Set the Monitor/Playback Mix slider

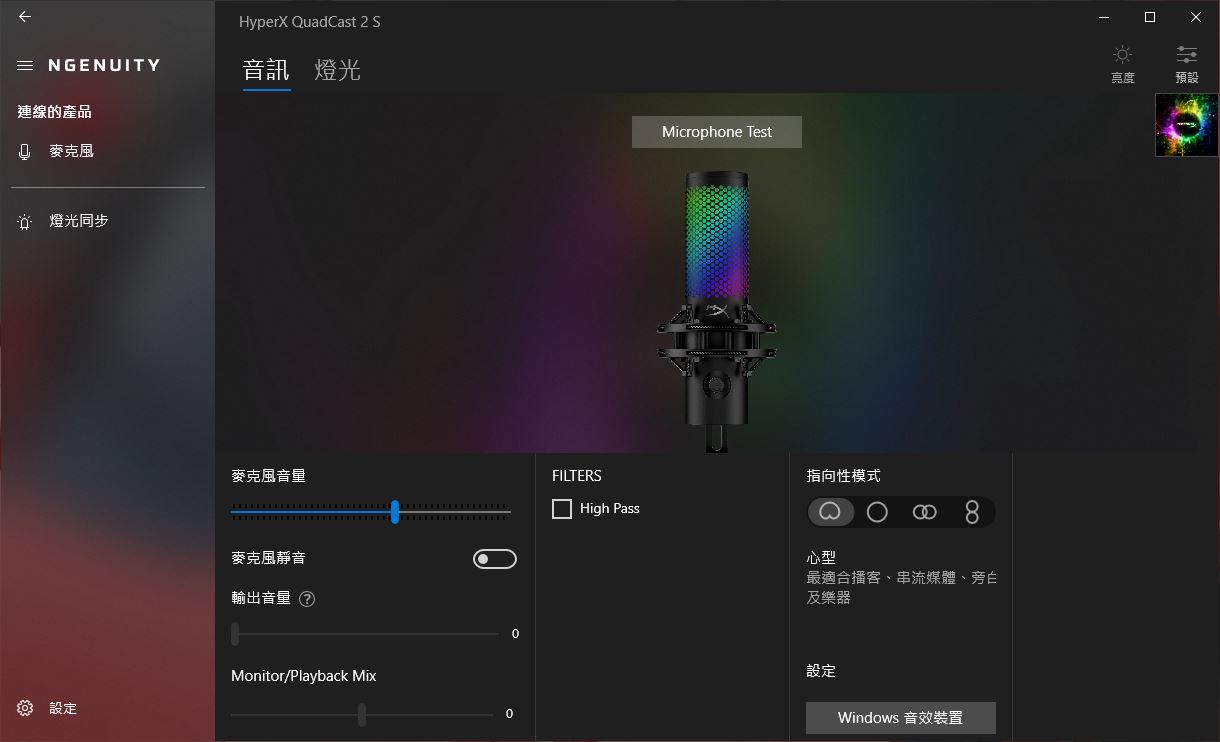(362, 715)
